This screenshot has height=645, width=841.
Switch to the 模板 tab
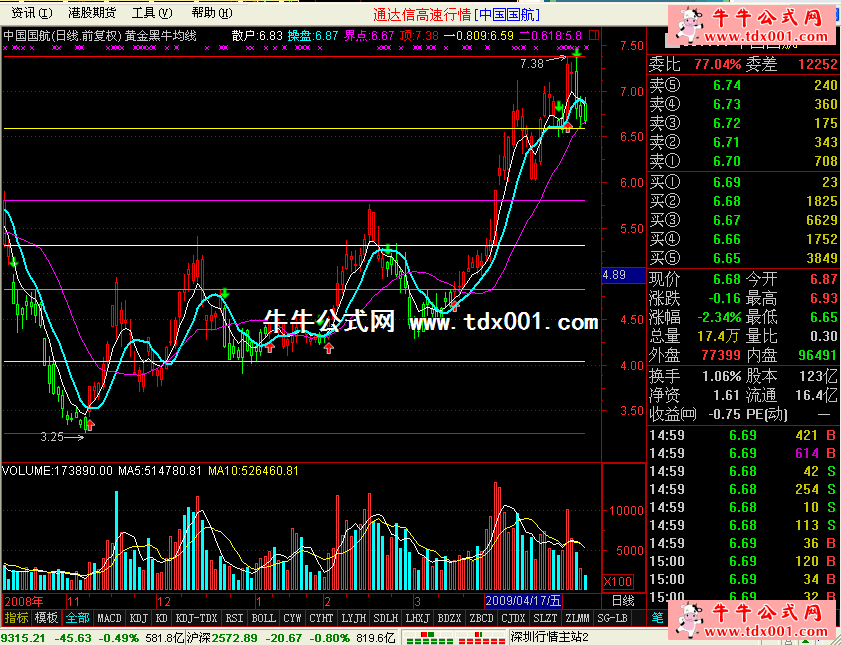pos(46,618)
